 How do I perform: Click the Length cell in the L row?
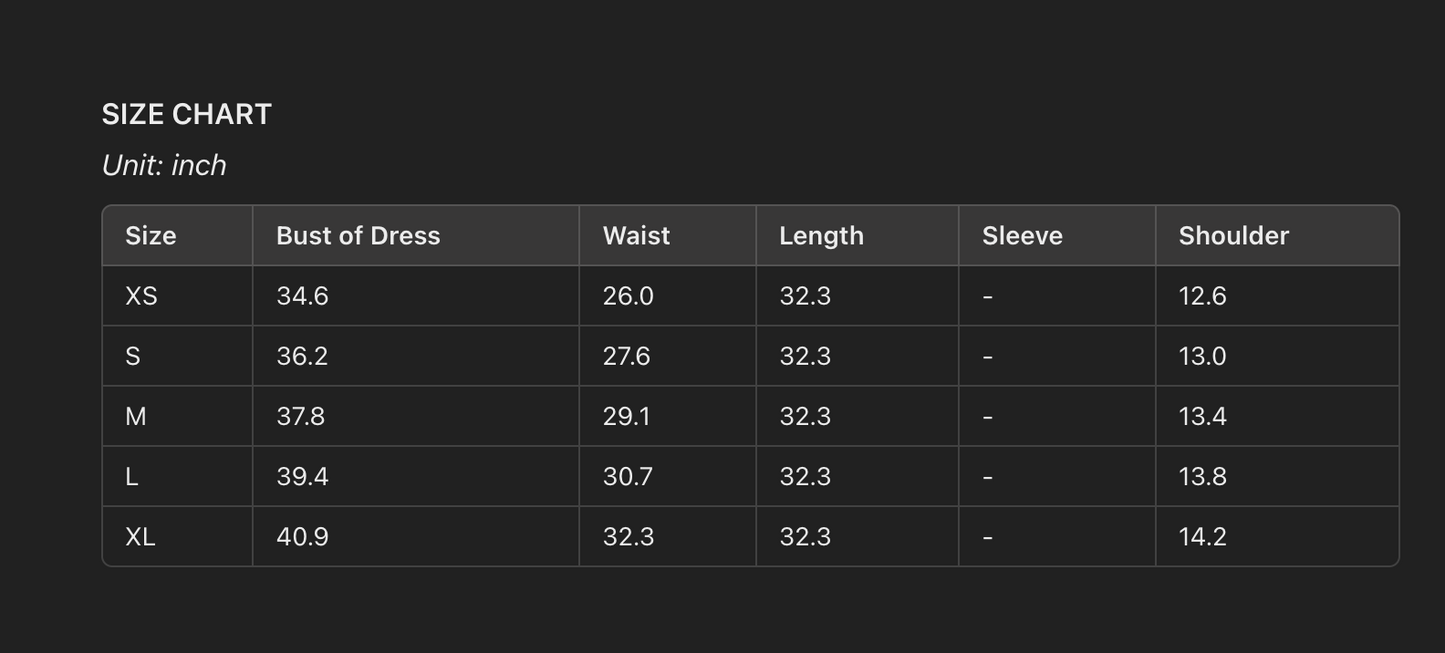click(x=805, y=477)
